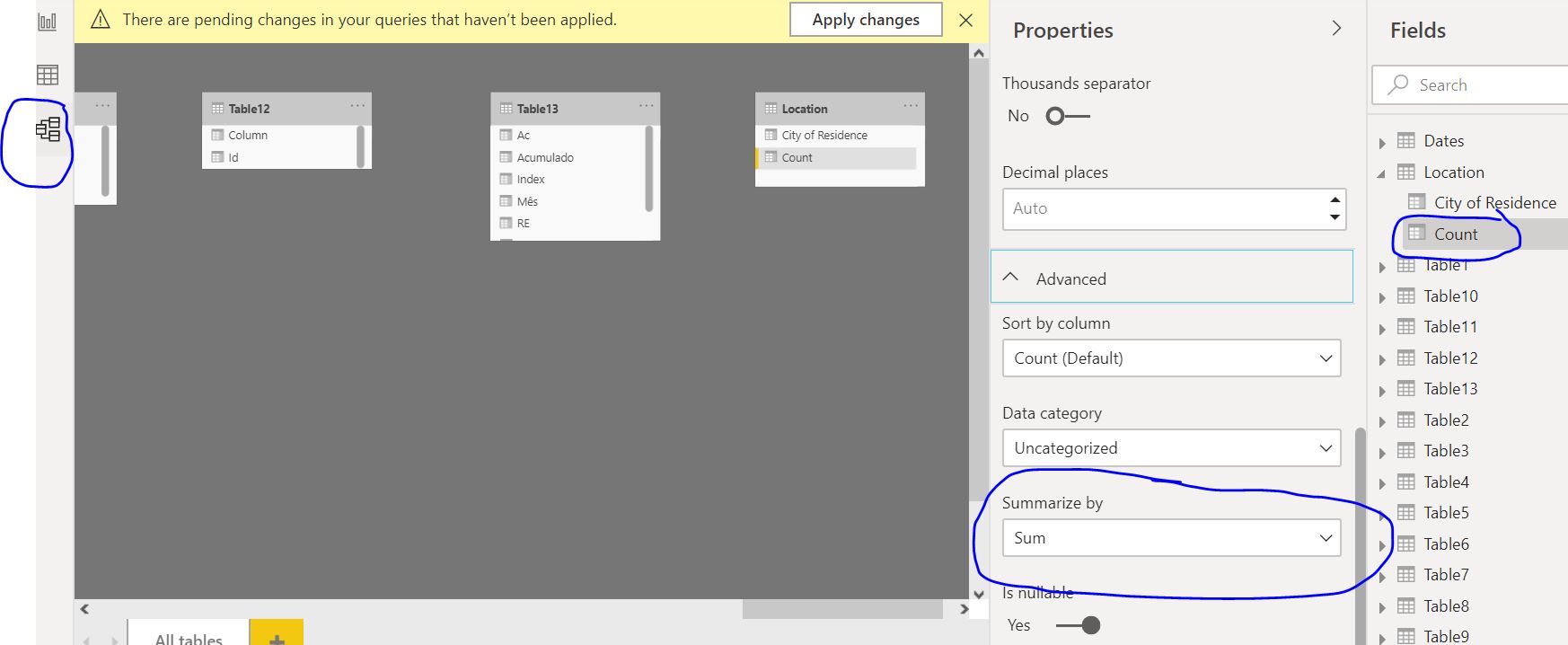
Task: Select Count field in Location card
Action: (x=836, y=157)
